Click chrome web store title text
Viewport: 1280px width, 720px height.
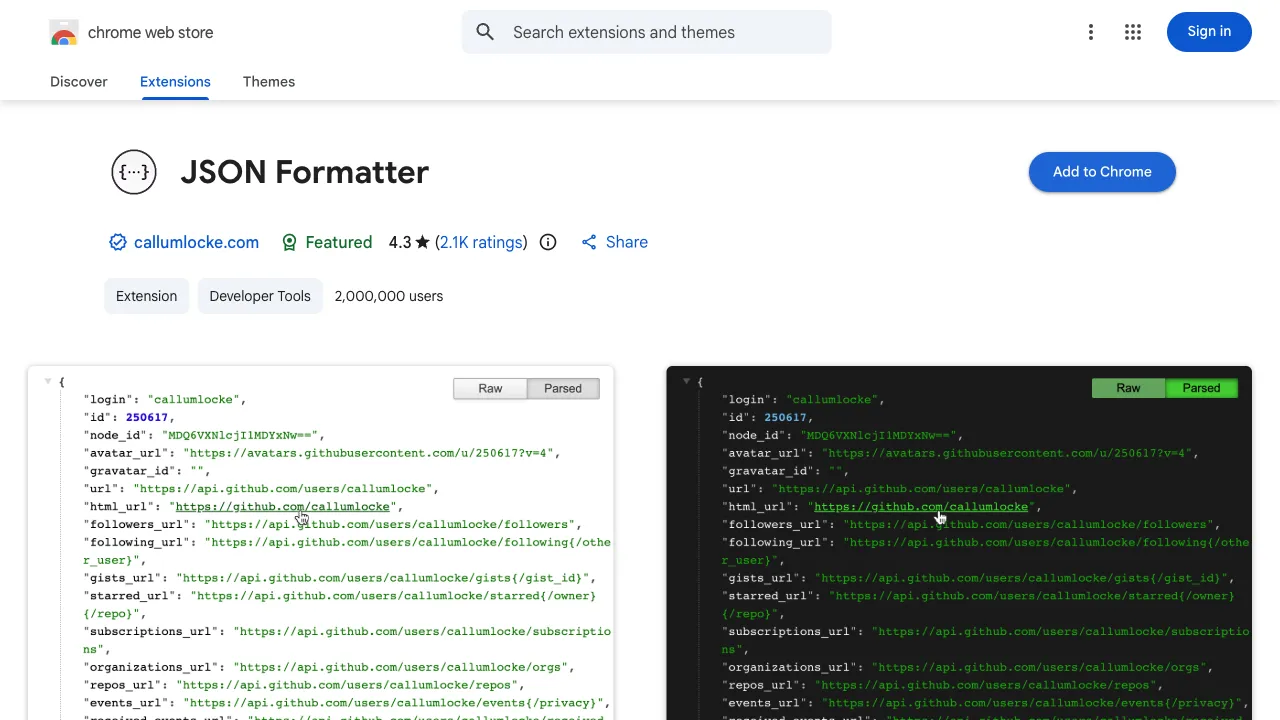point(151,33)
